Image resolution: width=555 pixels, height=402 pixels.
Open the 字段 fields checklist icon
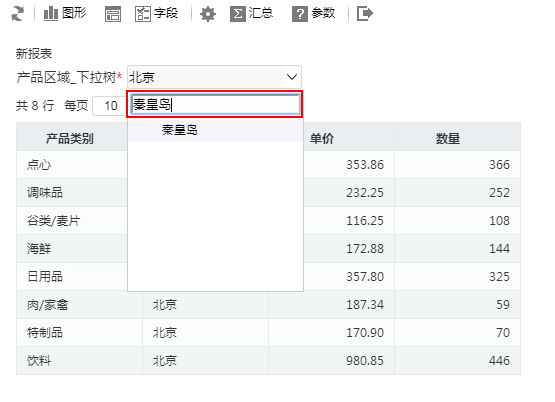click(x=143, y=14)
